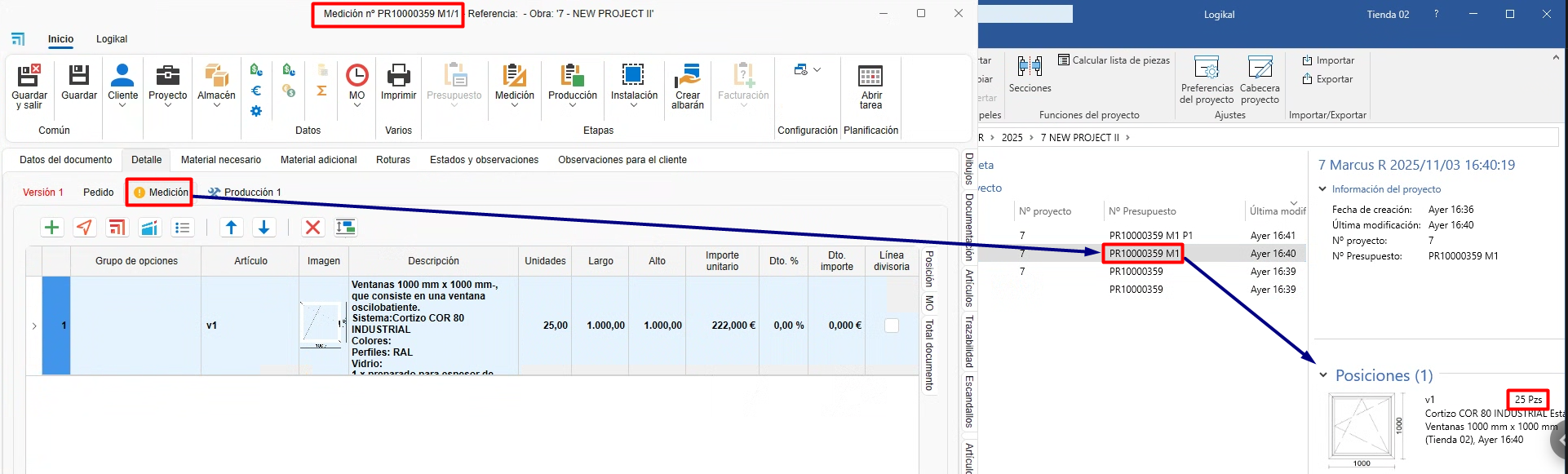Open the Producción 1 sub-tab
Viewport: 1568px width, 474px height.
(x=245, y=193)
